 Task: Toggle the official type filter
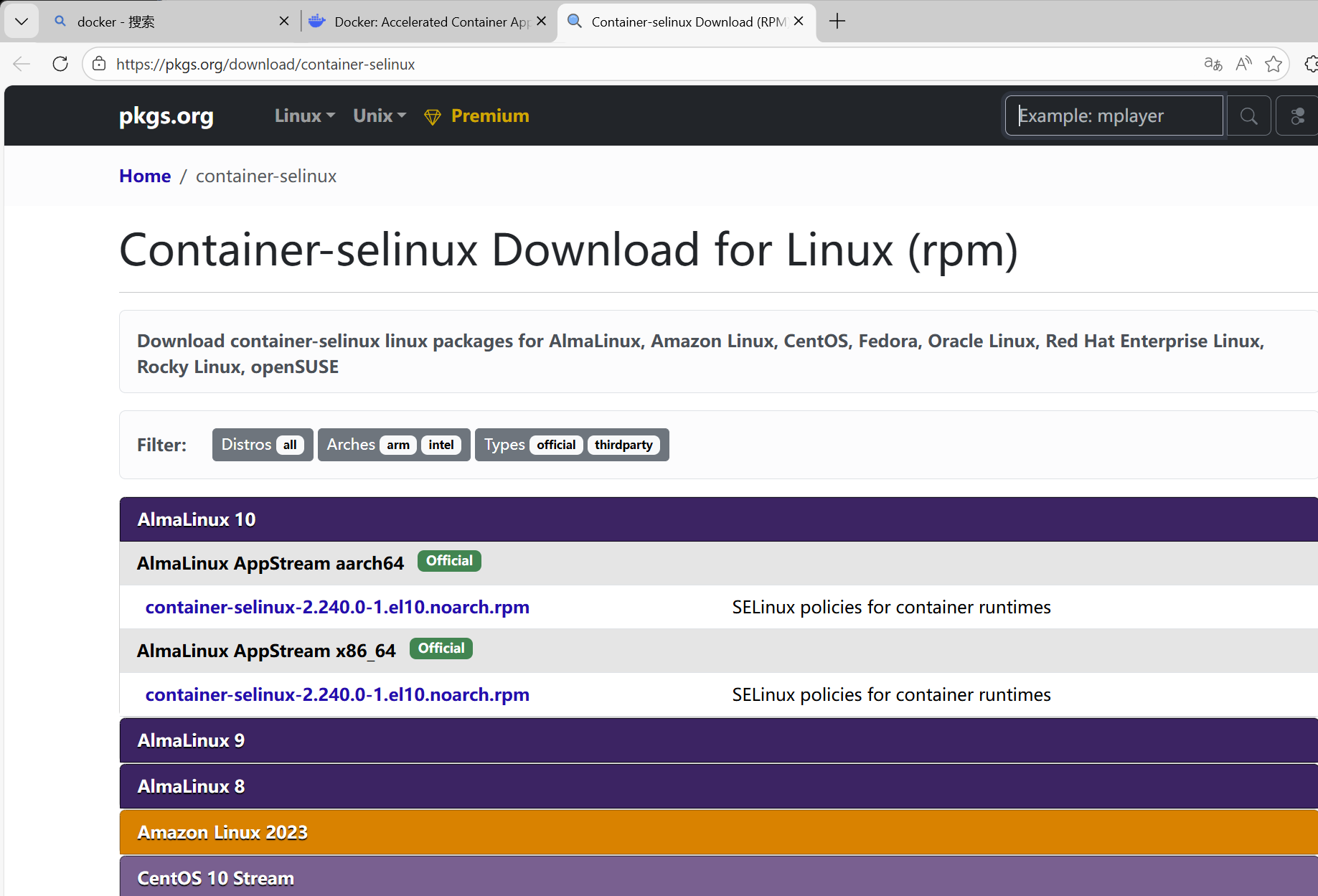pyautogui.click(x=556, y=445)
